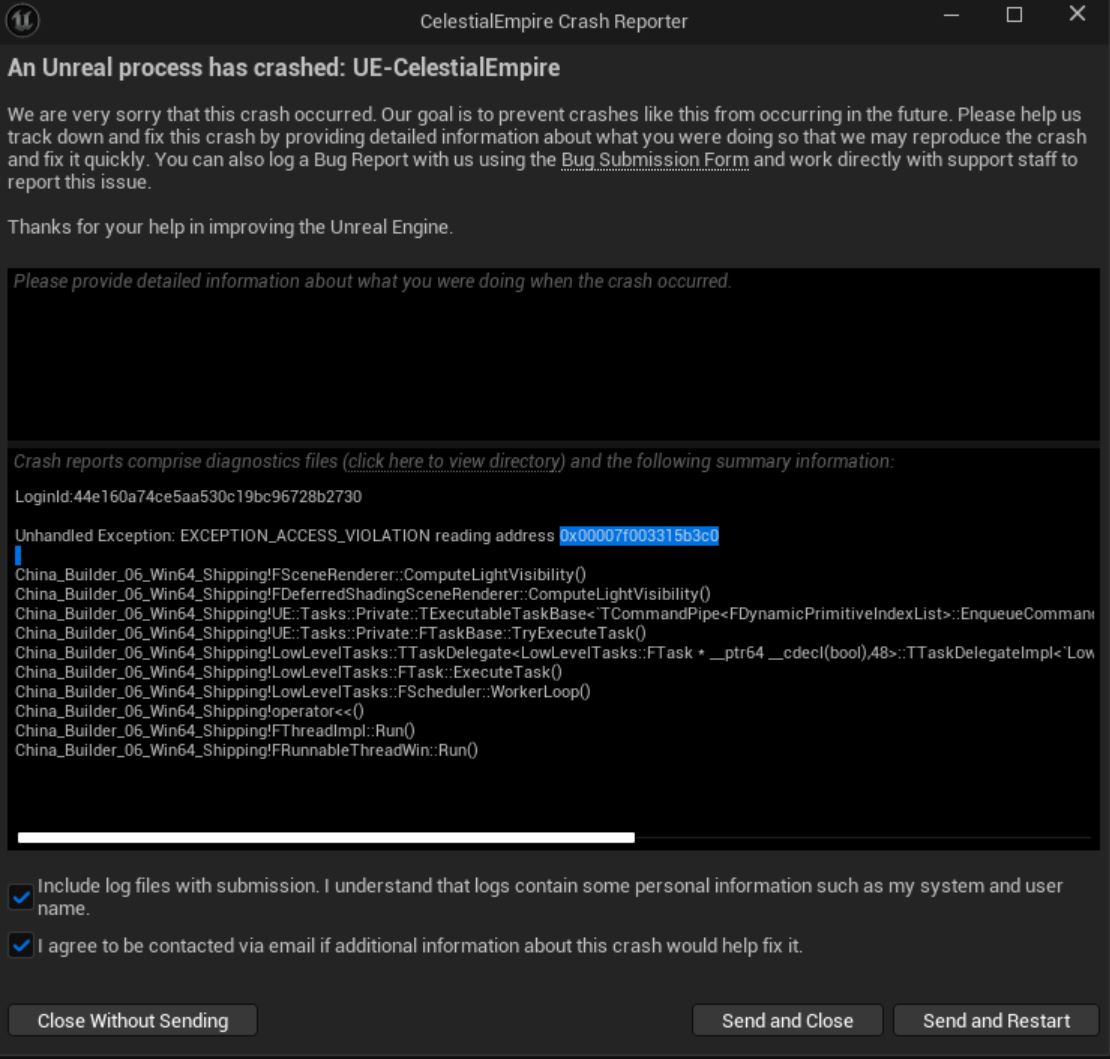The height and width of the screenshot is (1059, 1110).
Task: Toggle the agree to be contacted checkbox
Action: [20, 946]
